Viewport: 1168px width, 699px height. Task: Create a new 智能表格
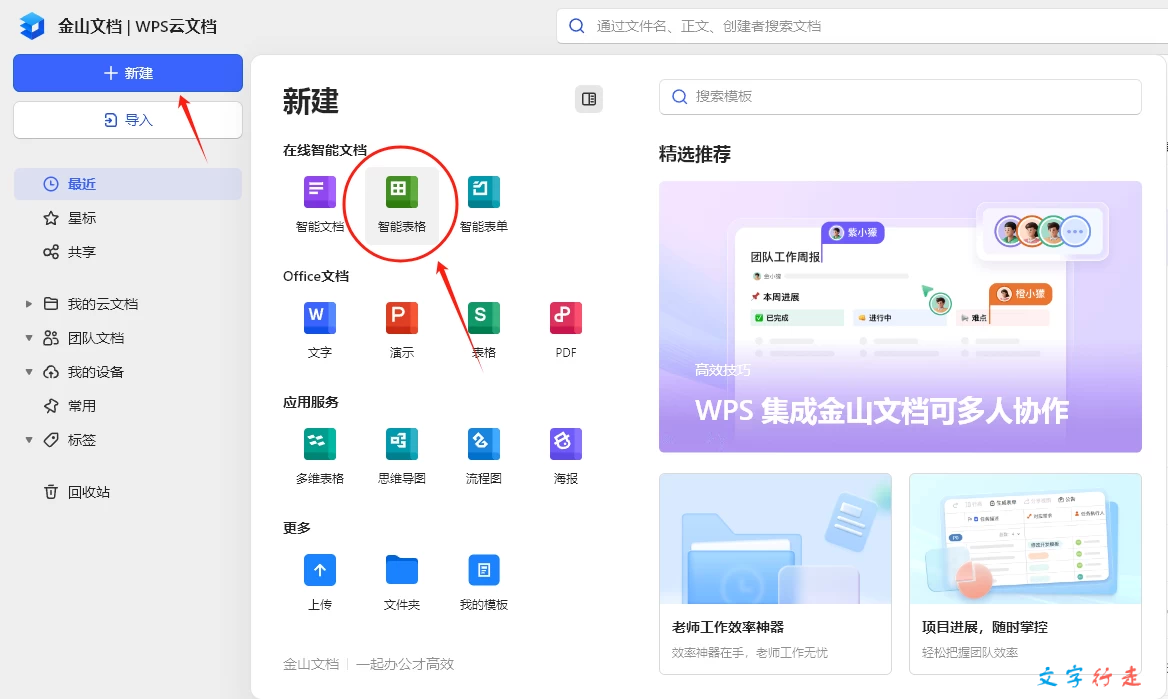click(402, 204)
